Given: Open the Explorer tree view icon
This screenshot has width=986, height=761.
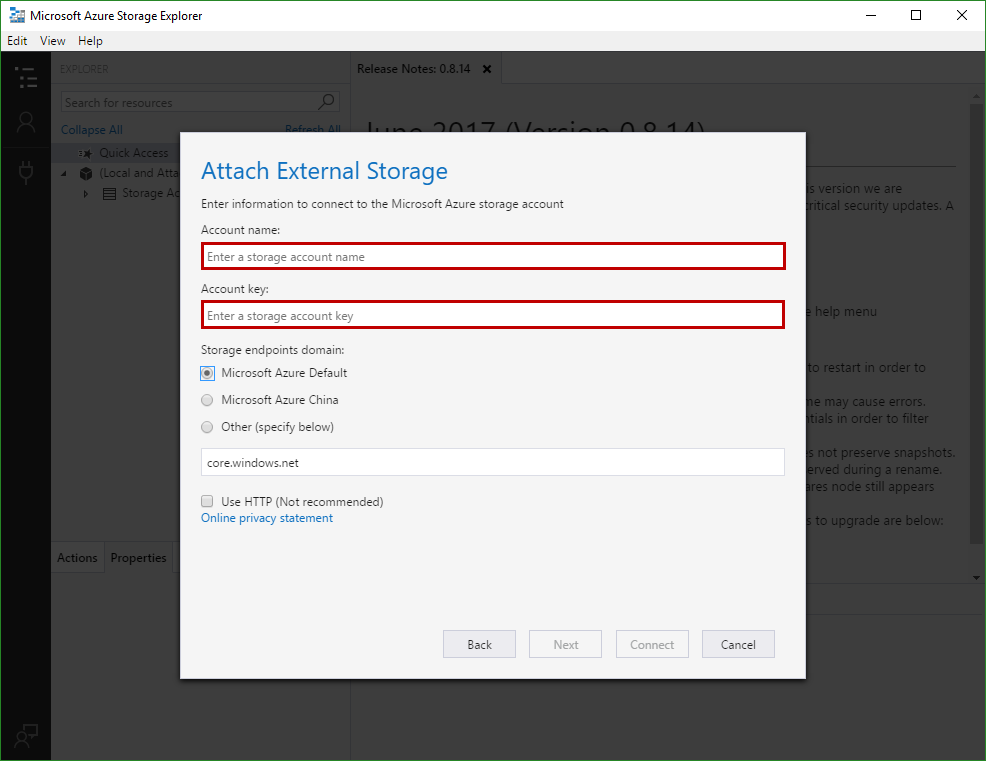Looking at the screenshot, I should (26, 77).
